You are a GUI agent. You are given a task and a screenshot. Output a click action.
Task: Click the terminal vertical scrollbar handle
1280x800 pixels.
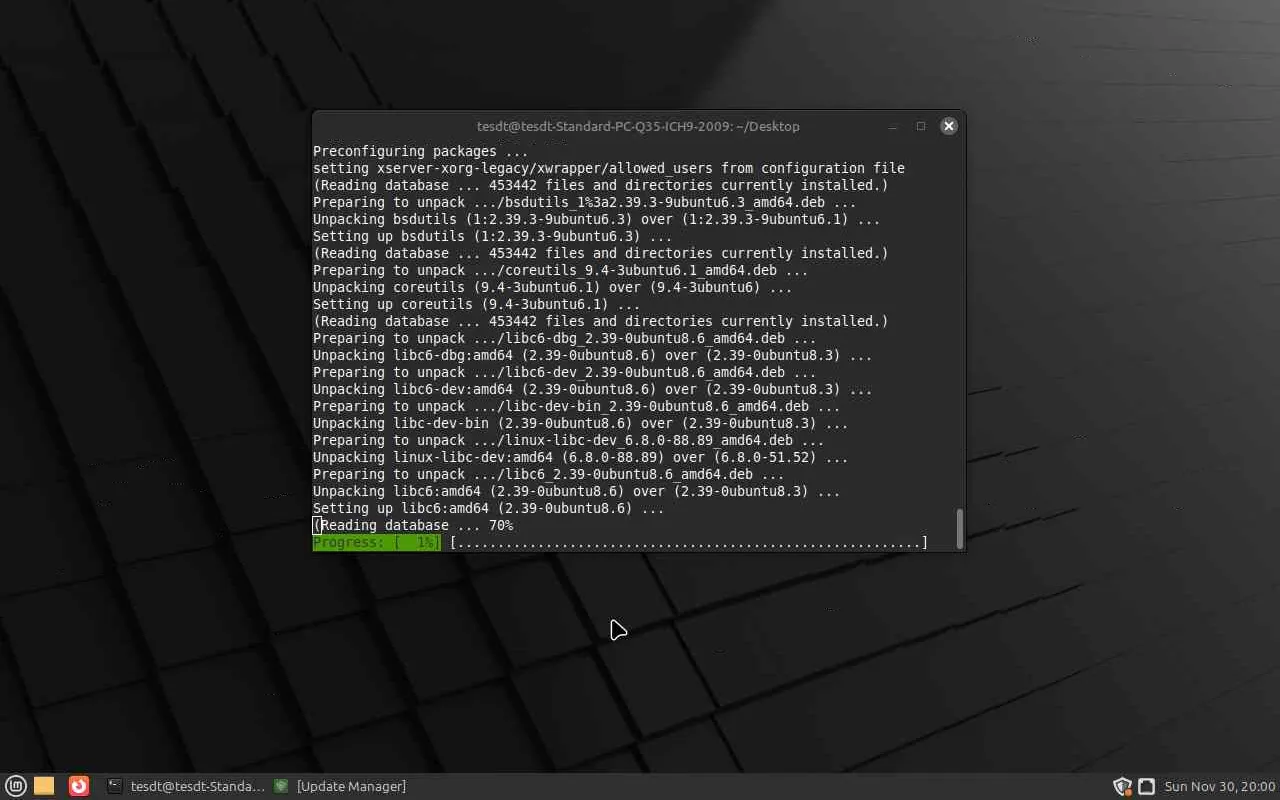[x=960, y=528]
